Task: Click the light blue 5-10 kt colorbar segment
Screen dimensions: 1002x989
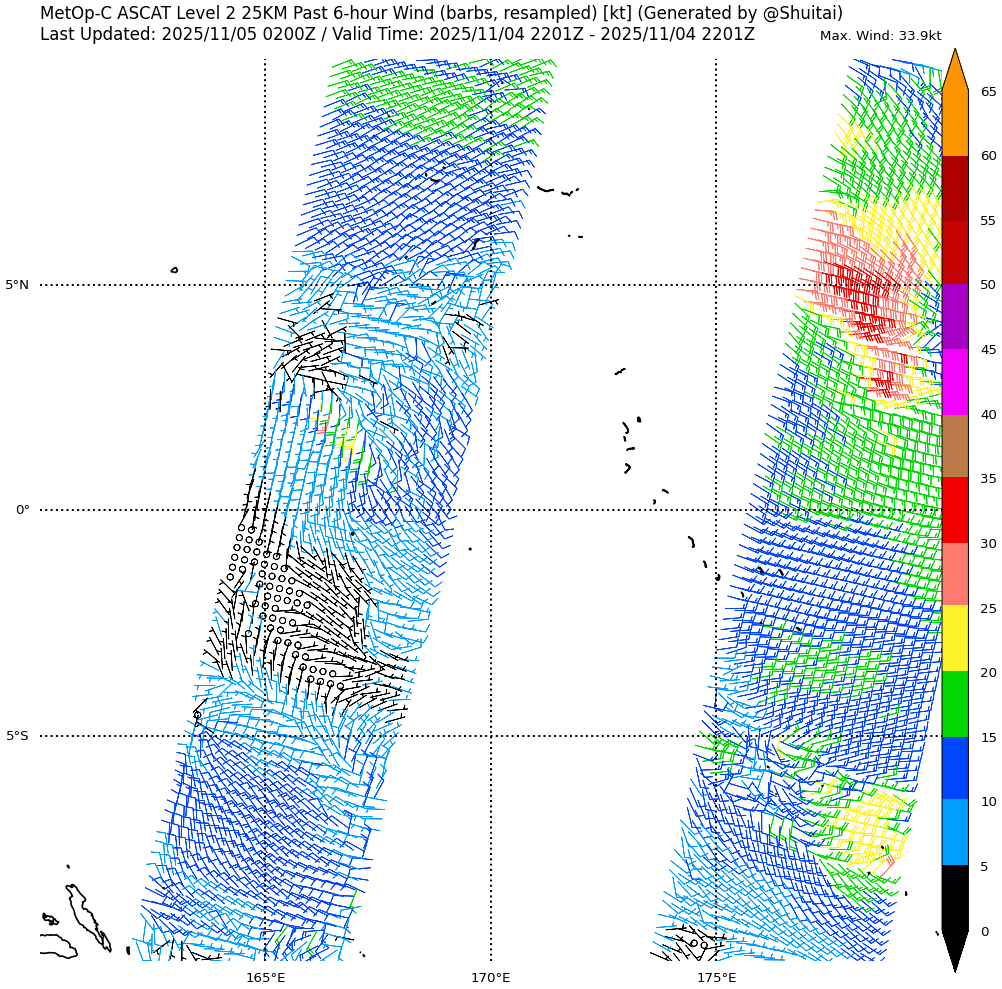Action: [x=955, y=832]
